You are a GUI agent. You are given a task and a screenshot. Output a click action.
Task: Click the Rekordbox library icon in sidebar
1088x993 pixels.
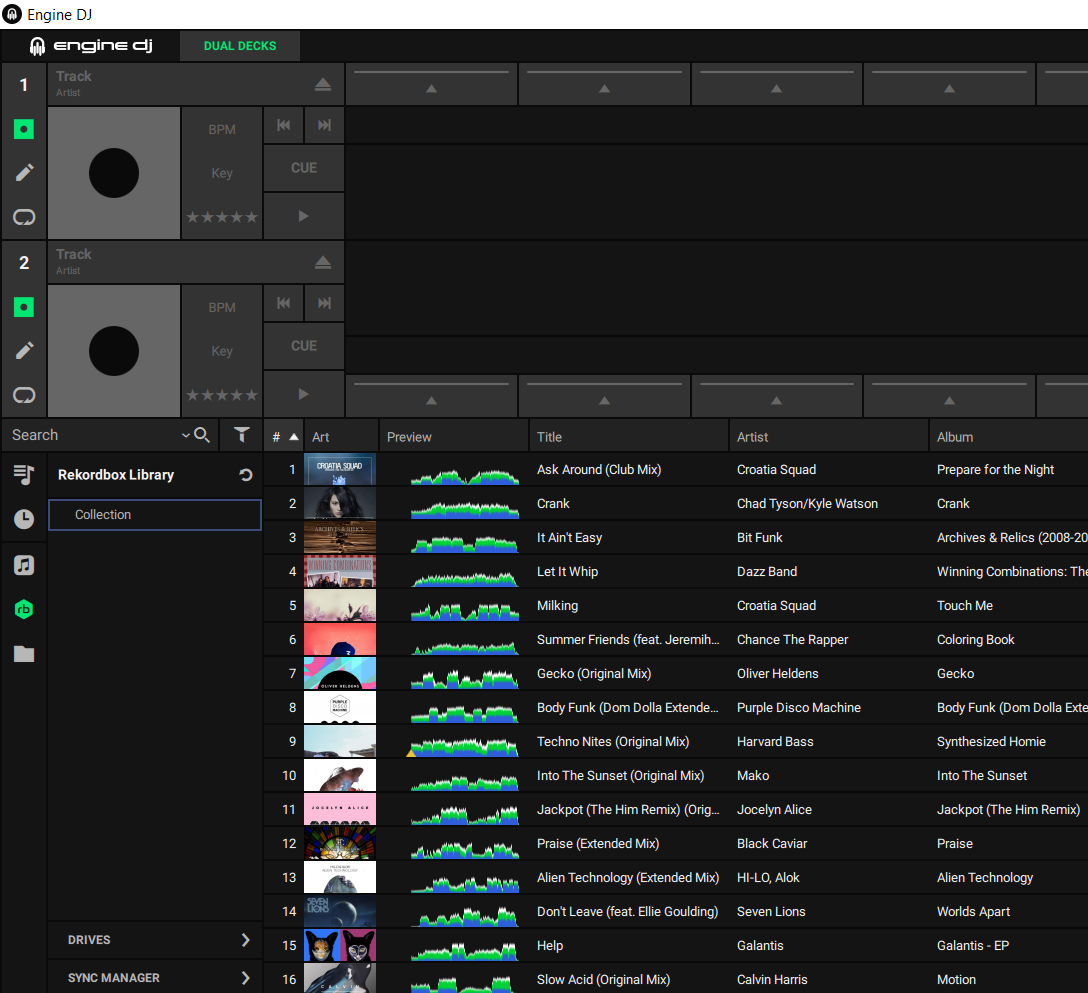(x=24, y=609)
